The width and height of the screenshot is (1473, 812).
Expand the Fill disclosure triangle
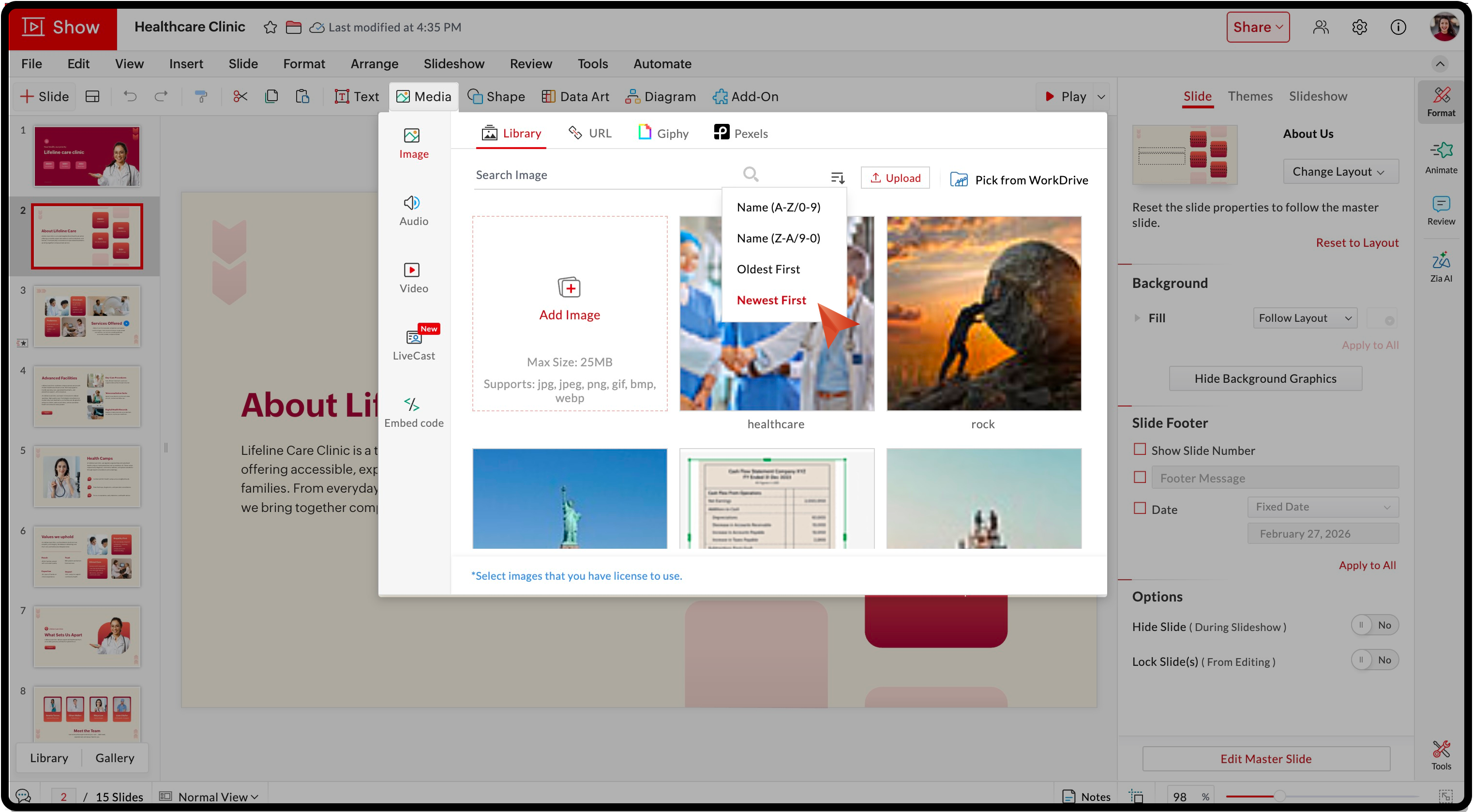1137,318
